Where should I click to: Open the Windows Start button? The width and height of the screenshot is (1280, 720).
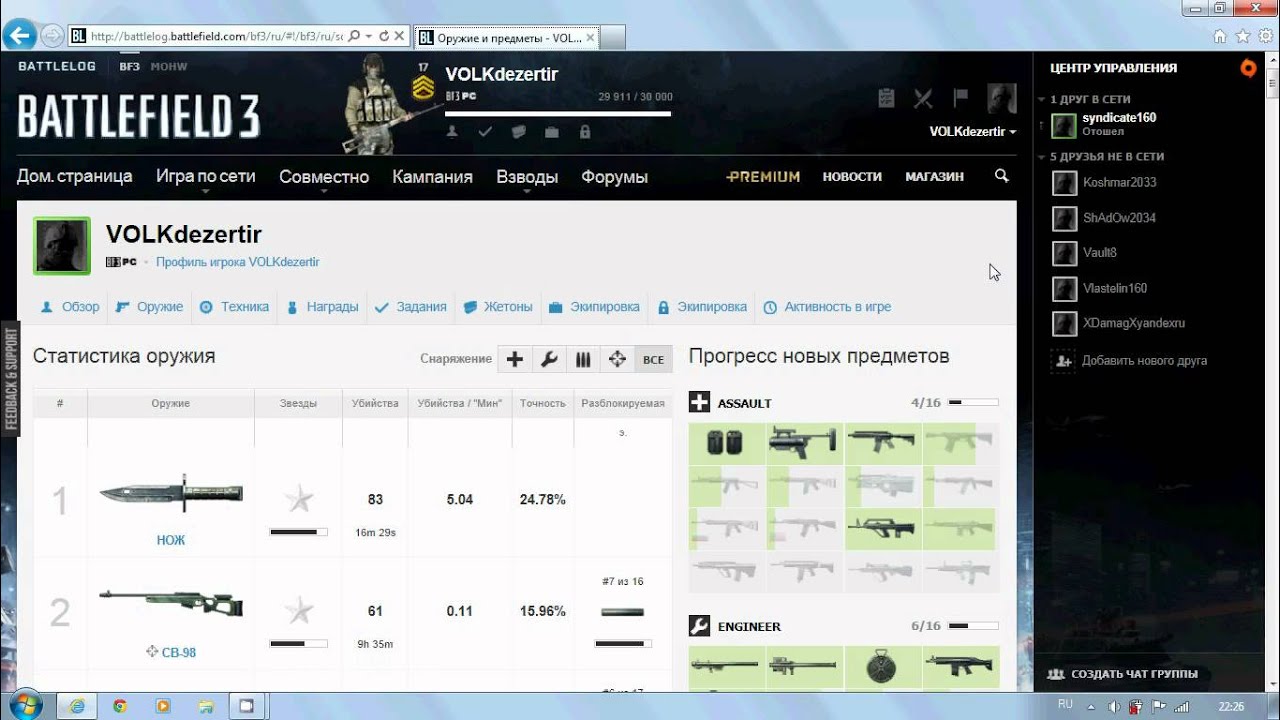point(24,704)
